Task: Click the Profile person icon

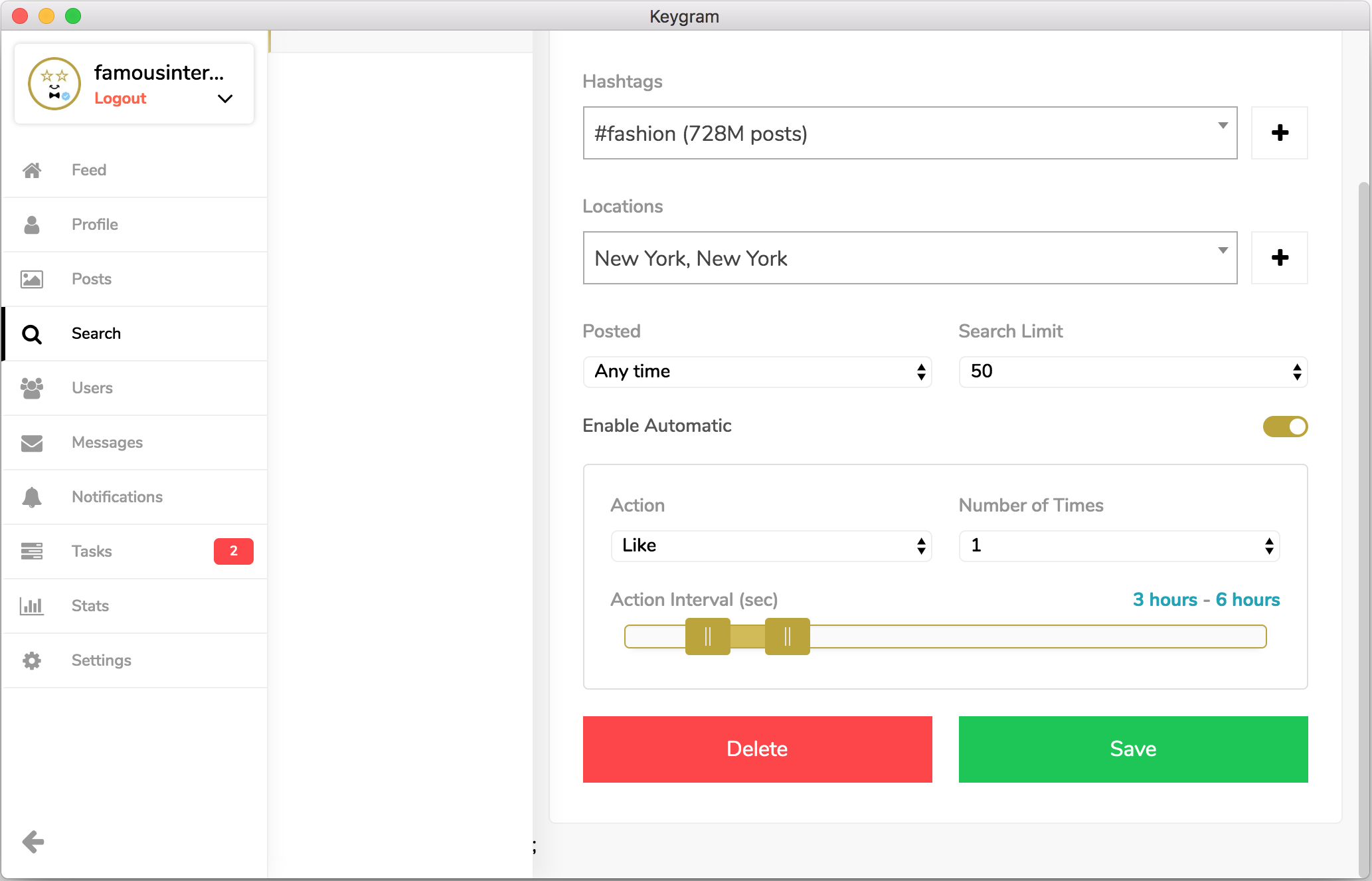Action: [x=32, y=225]
